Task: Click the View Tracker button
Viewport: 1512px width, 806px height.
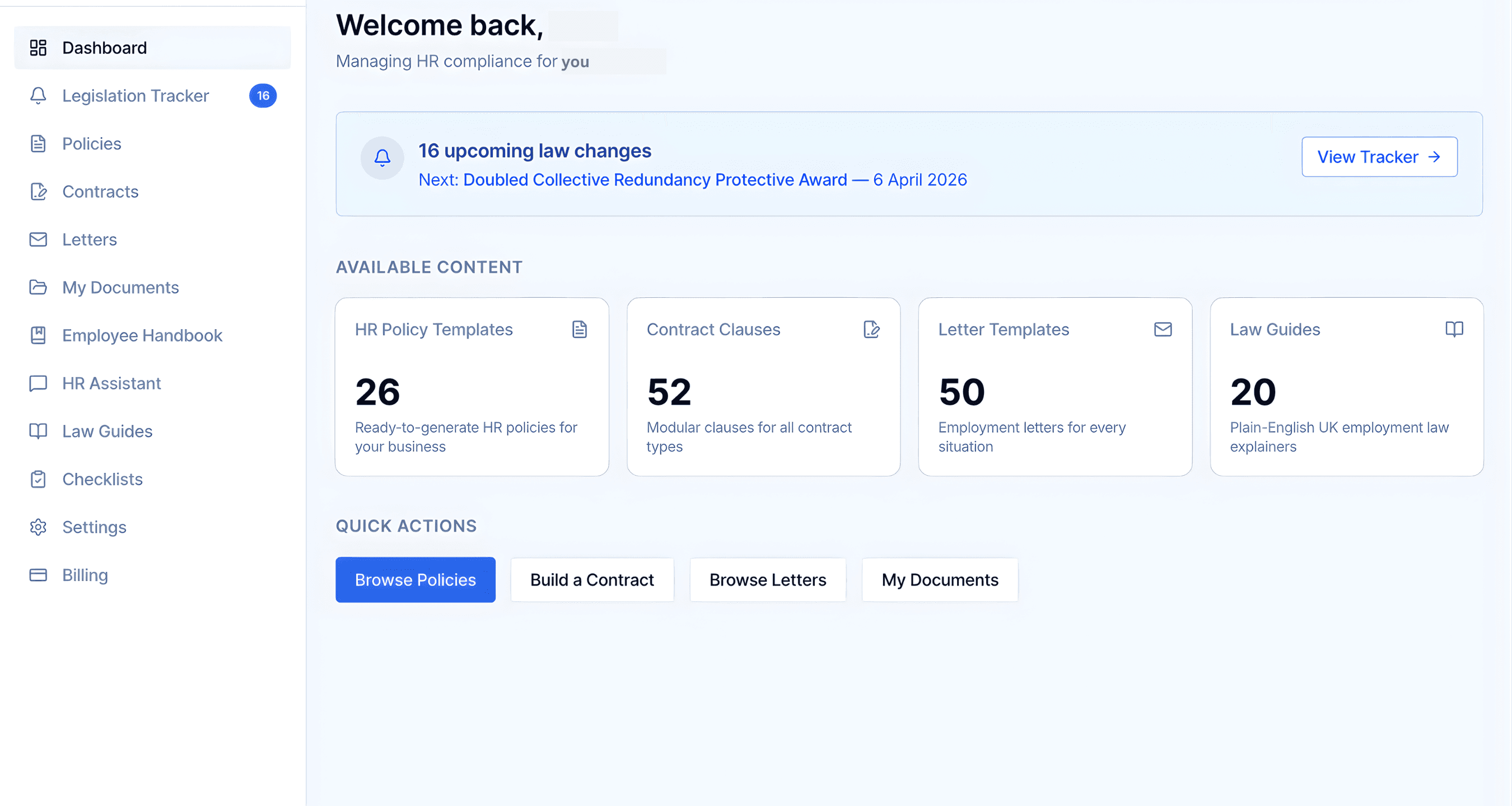Action: tap(1379, 157)
